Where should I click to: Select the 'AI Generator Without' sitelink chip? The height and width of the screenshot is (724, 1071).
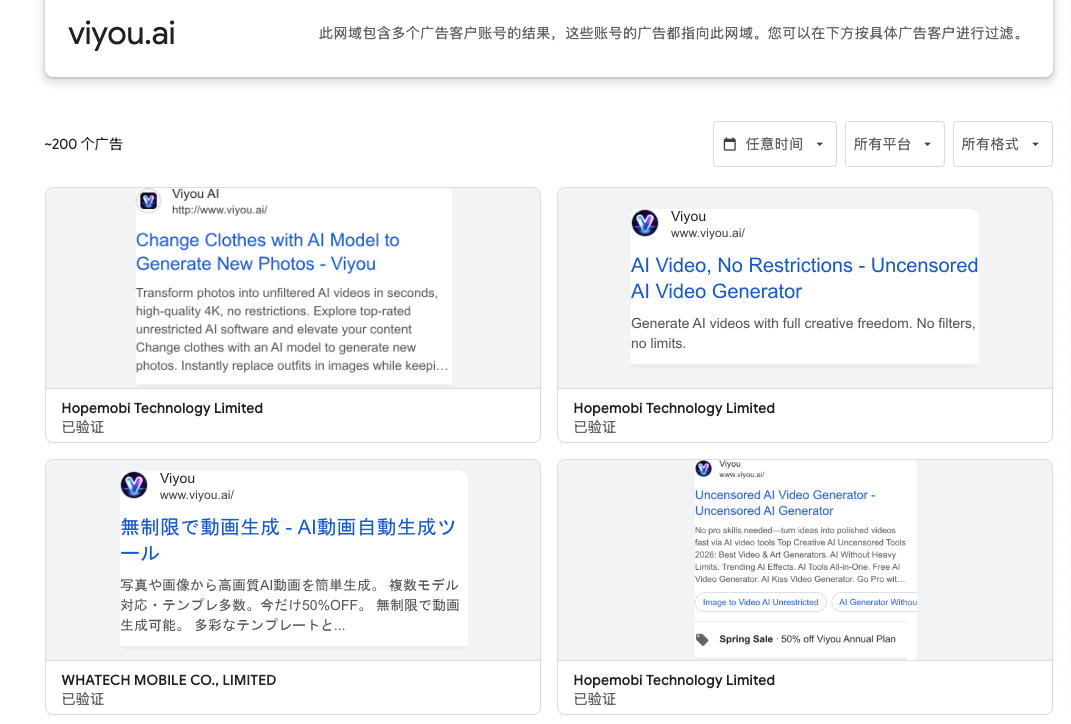click(x=876, y=602)
